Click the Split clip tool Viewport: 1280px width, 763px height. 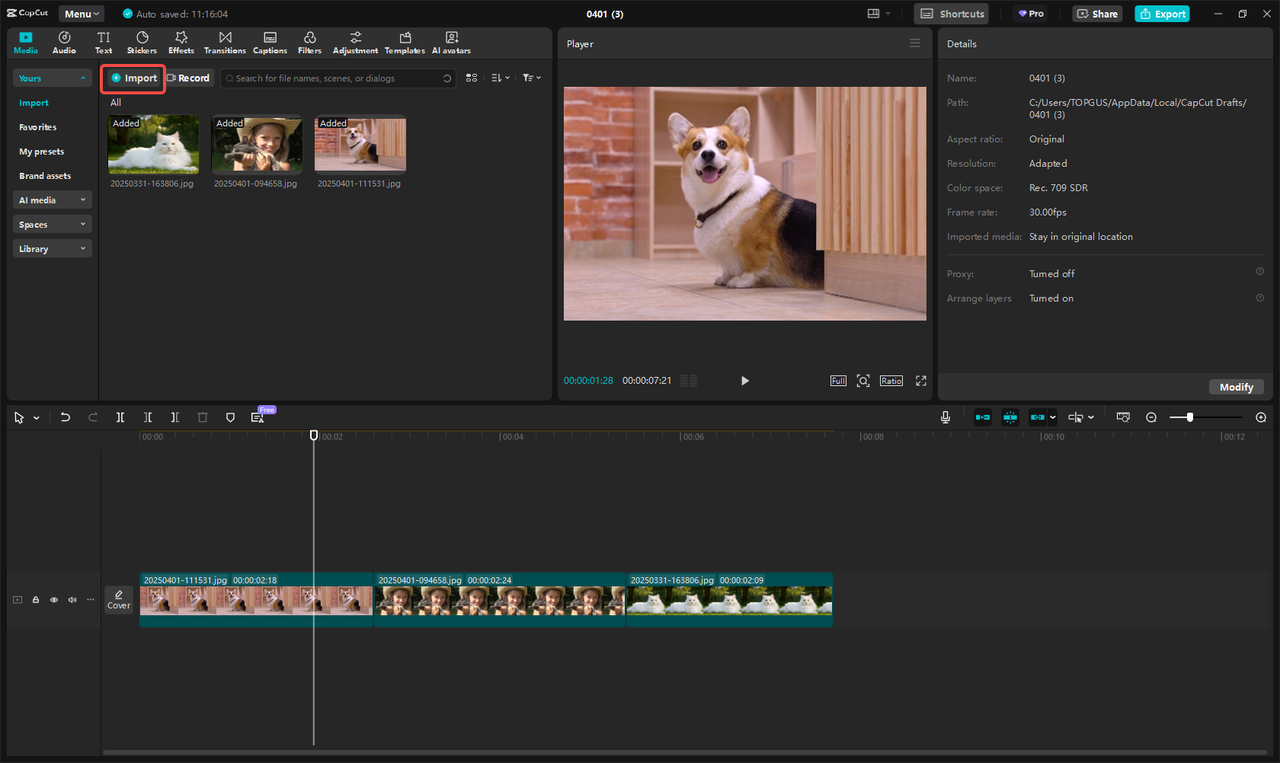click(120, 417)
